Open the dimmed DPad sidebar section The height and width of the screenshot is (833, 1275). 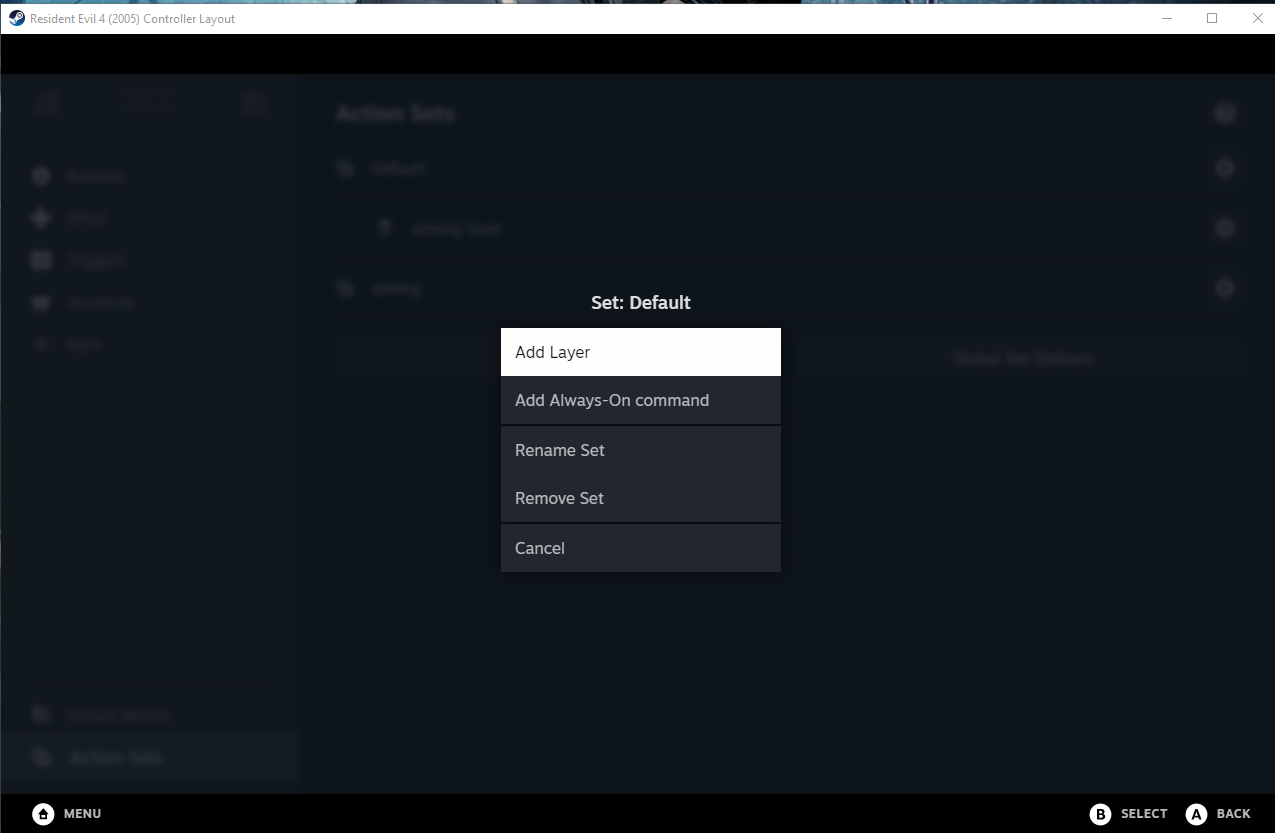pyautogui.click(x=150, y=218)
